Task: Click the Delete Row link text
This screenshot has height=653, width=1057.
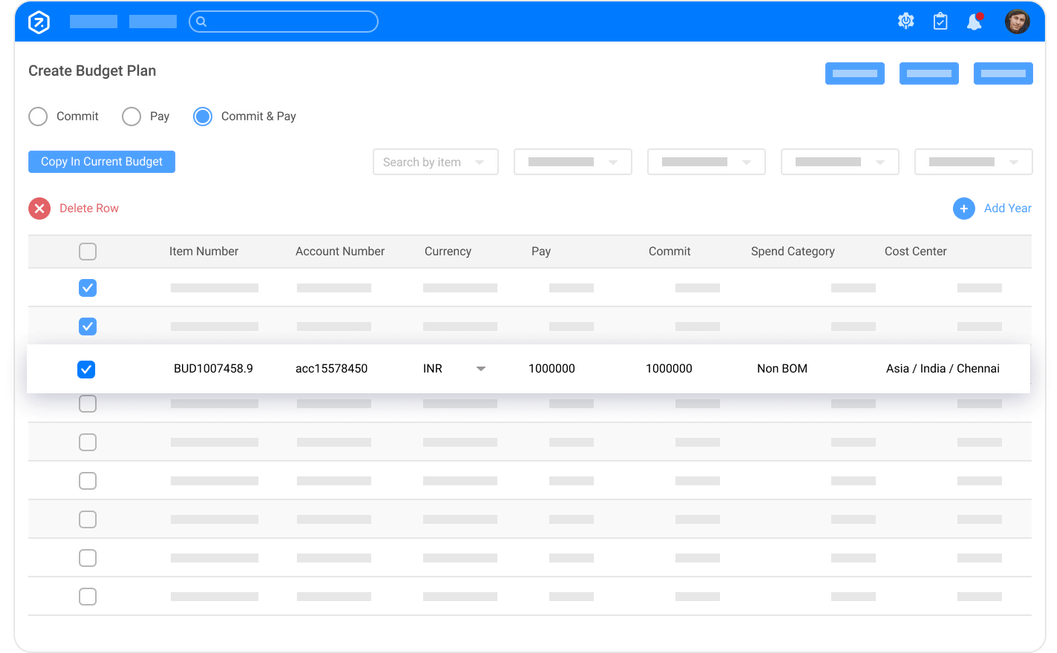Action: pyautogui.click(x=89, y=208)
